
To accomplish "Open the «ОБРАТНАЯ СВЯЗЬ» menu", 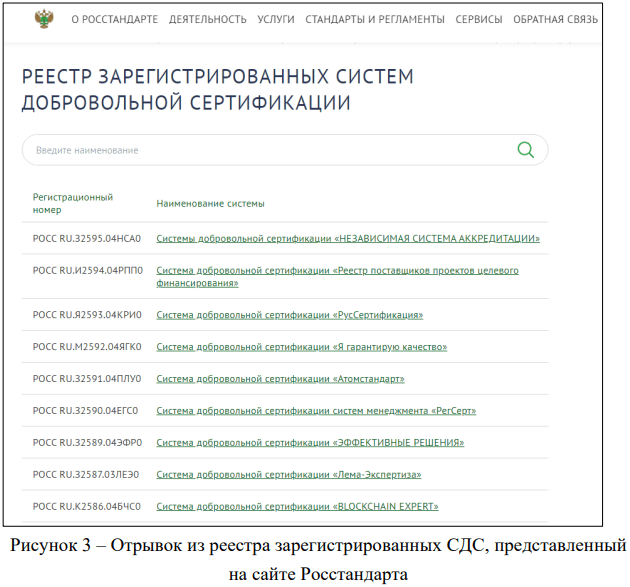I will click(556, 19).
